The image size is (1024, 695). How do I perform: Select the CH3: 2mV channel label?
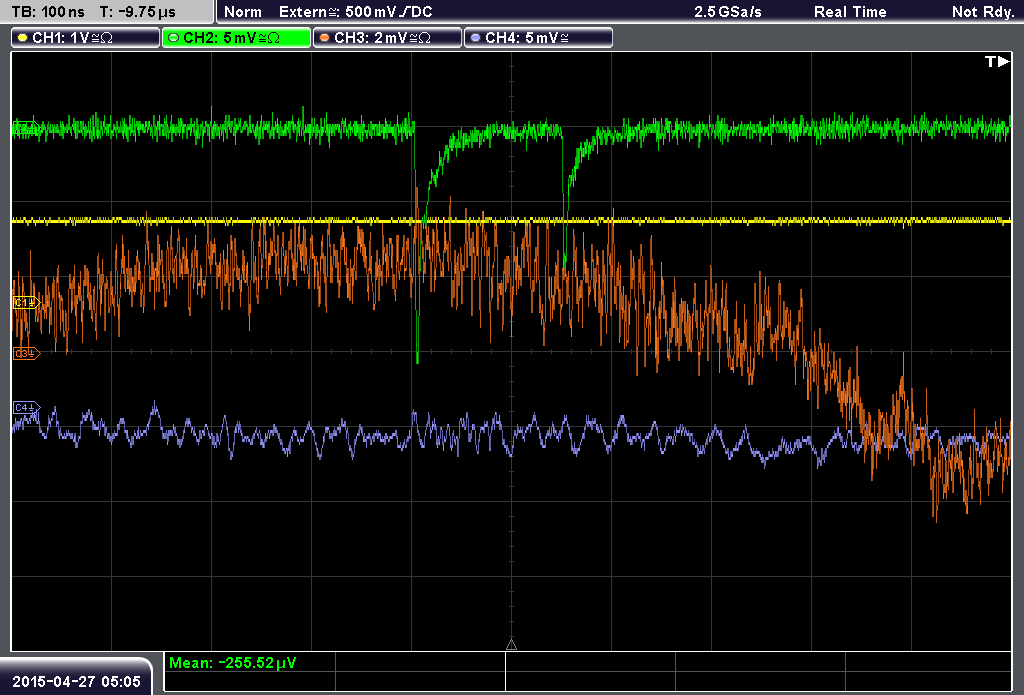(x=387, y=38)
